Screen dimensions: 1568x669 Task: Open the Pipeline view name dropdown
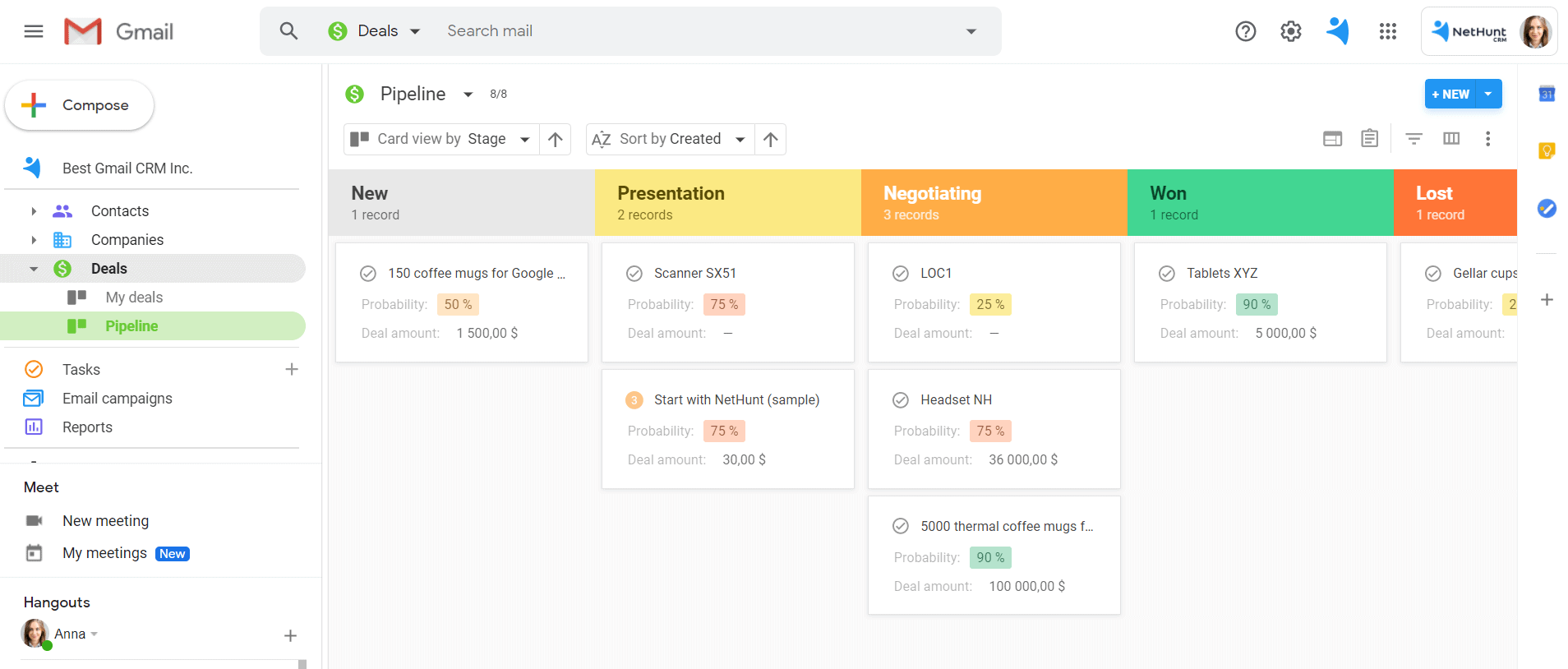pyautogui.click(x=468, y=95)
